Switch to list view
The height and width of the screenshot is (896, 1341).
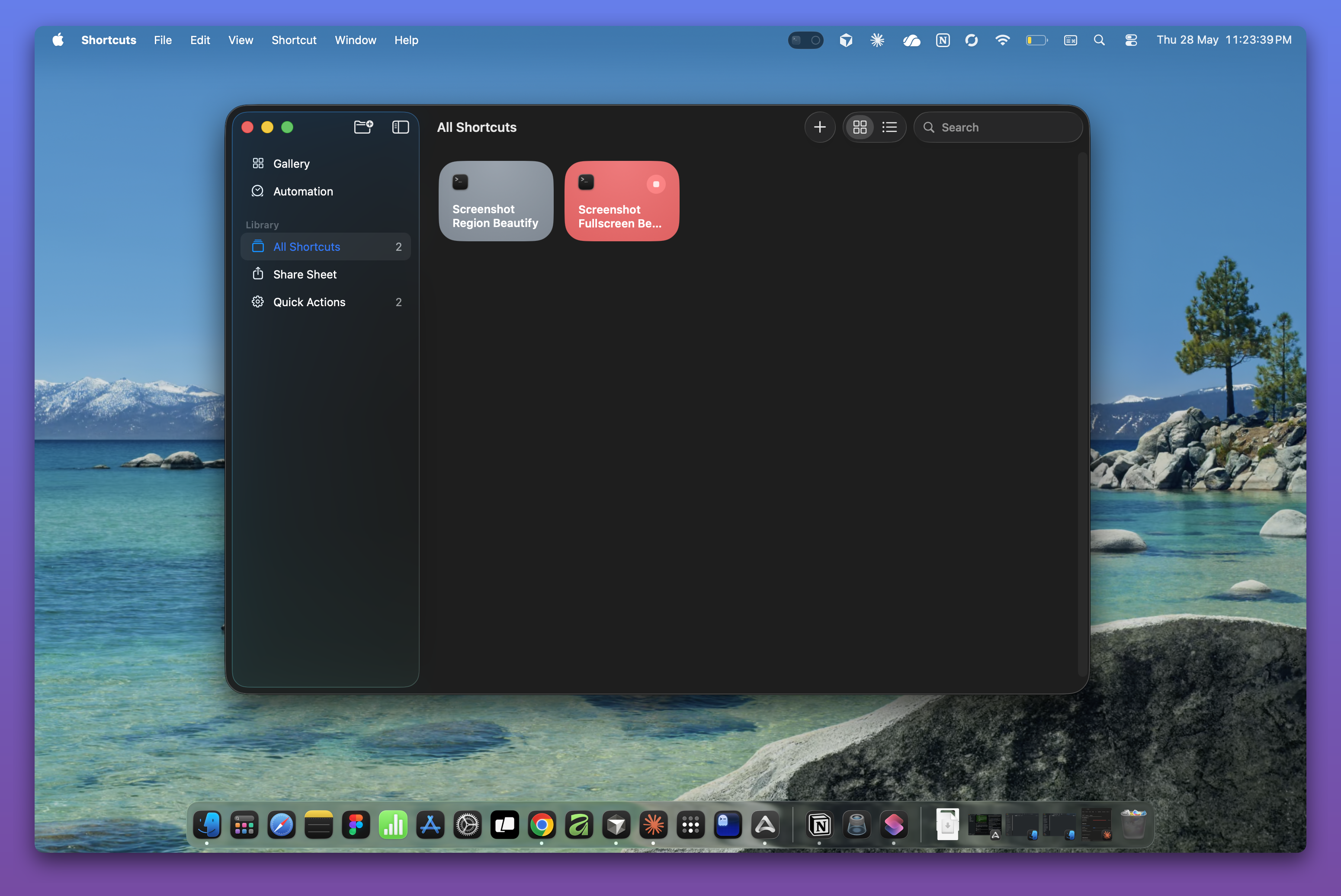[889, 127]
